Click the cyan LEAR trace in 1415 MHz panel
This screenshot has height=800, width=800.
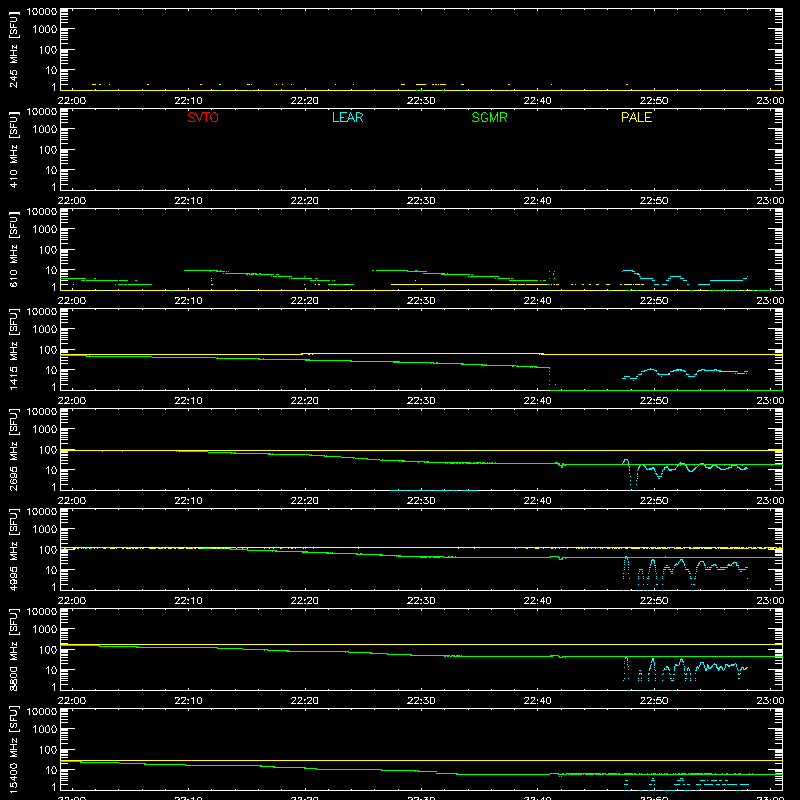click(685, 372)
